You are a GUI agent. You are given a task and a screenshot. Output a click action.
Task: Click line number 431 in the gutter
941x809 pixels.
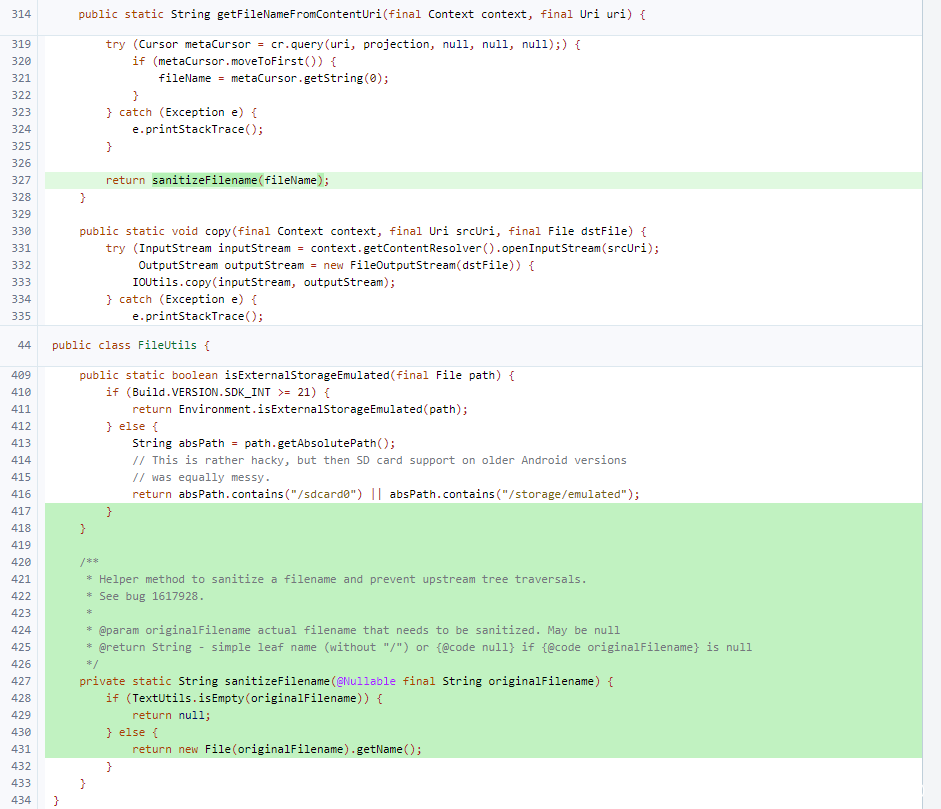[21, 749]
